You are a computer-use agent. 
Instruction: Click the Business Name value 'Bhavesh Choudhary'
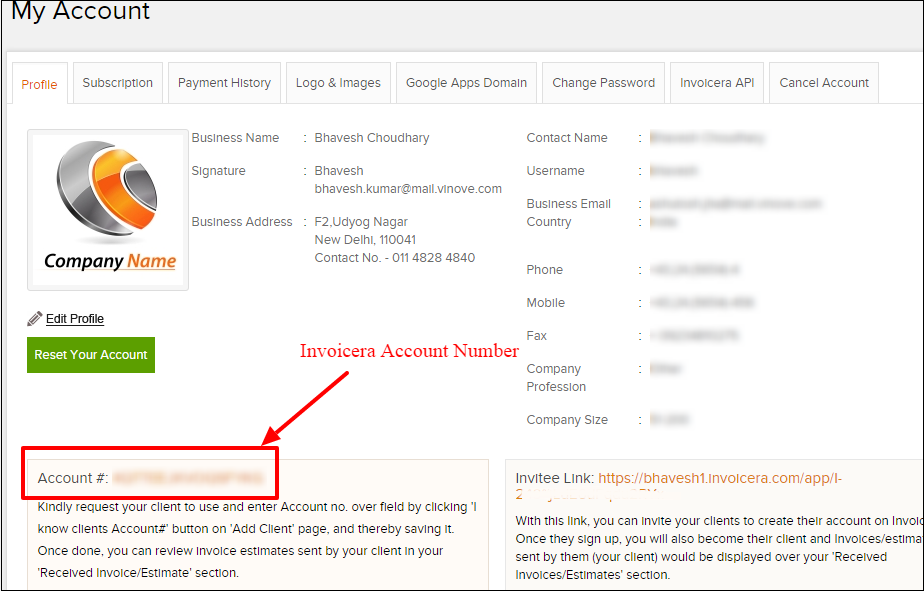pyautogui.click(x=372, y=138)
